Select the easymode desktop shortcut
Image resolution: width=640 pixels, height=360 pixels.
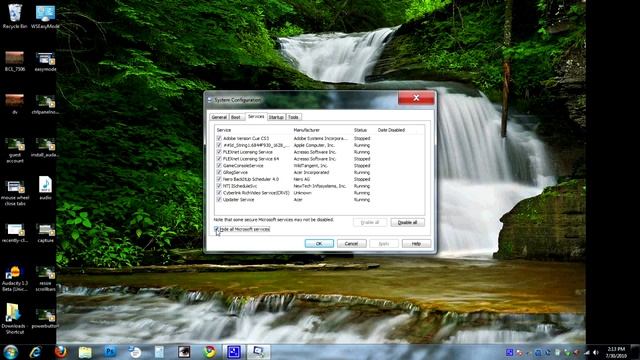(45, 62)
